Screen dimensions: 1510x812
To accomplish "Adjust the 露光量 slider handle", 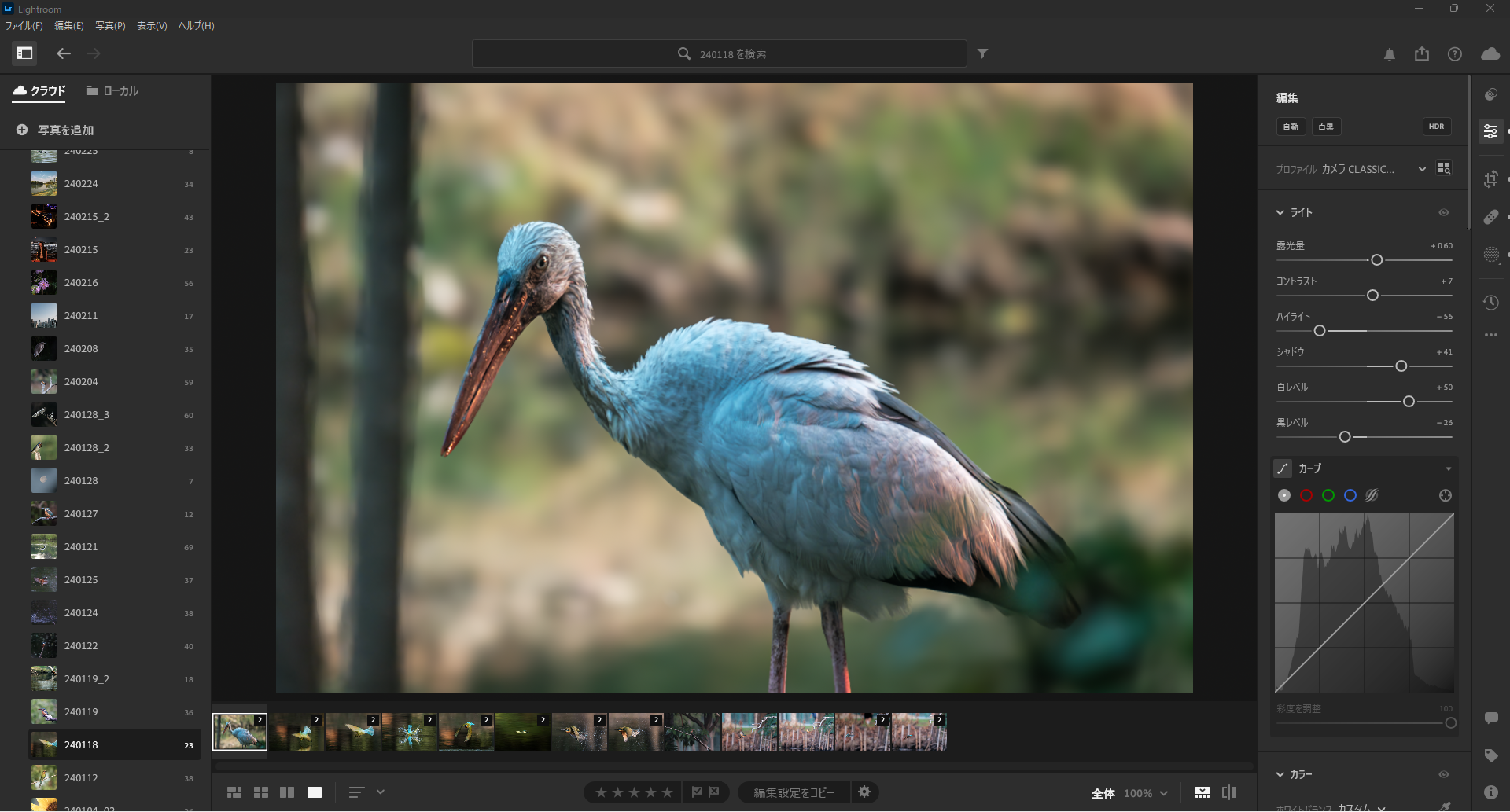I will pyautogui.click(x=1376, y=260).
